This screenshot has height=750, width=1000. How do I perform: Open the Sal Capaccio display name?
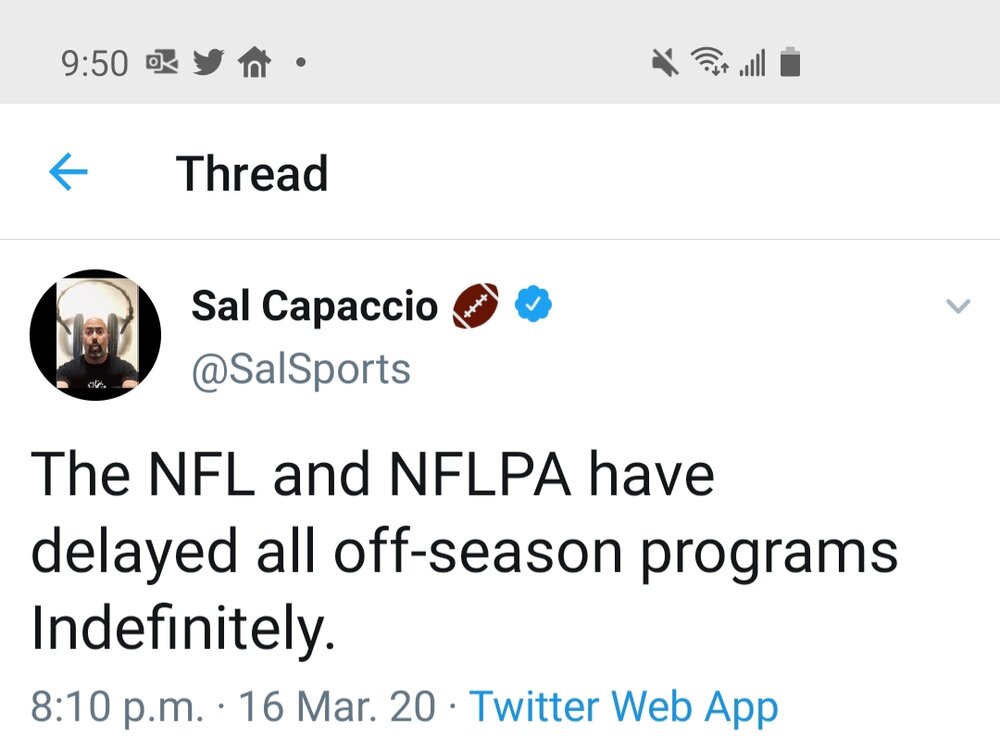[314, 305]
